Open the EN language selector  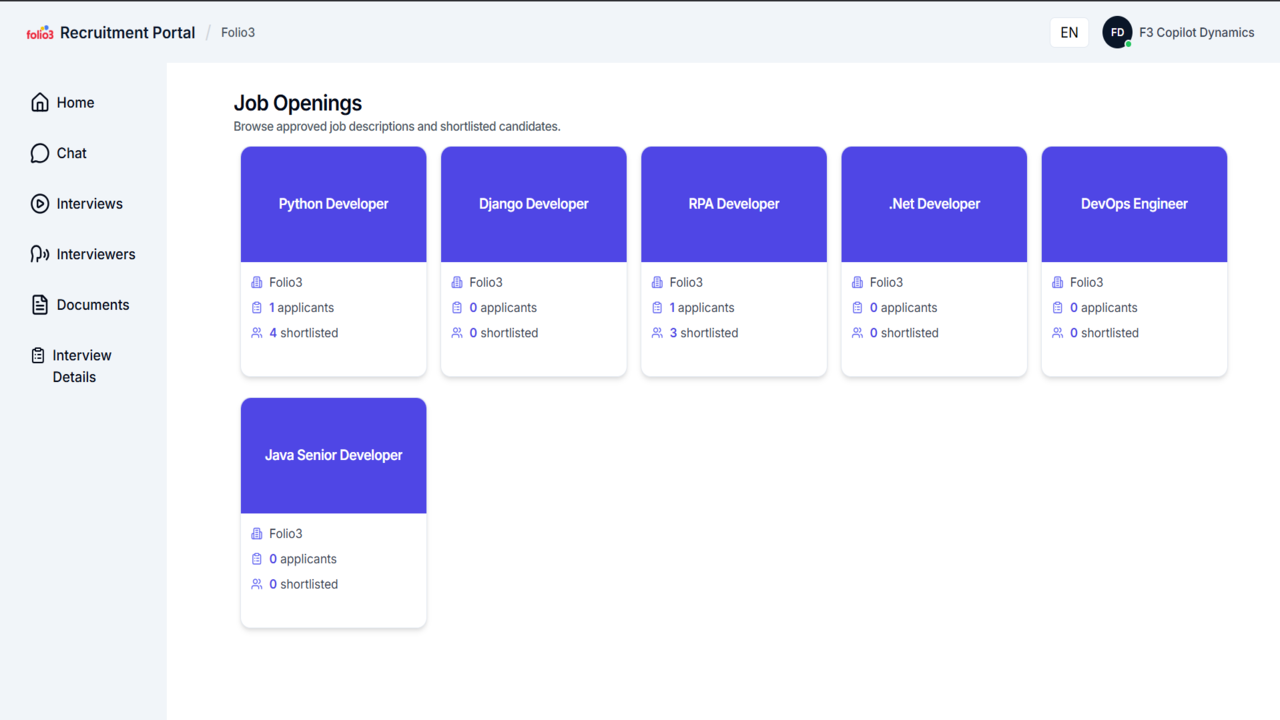tap(1069, 32)
